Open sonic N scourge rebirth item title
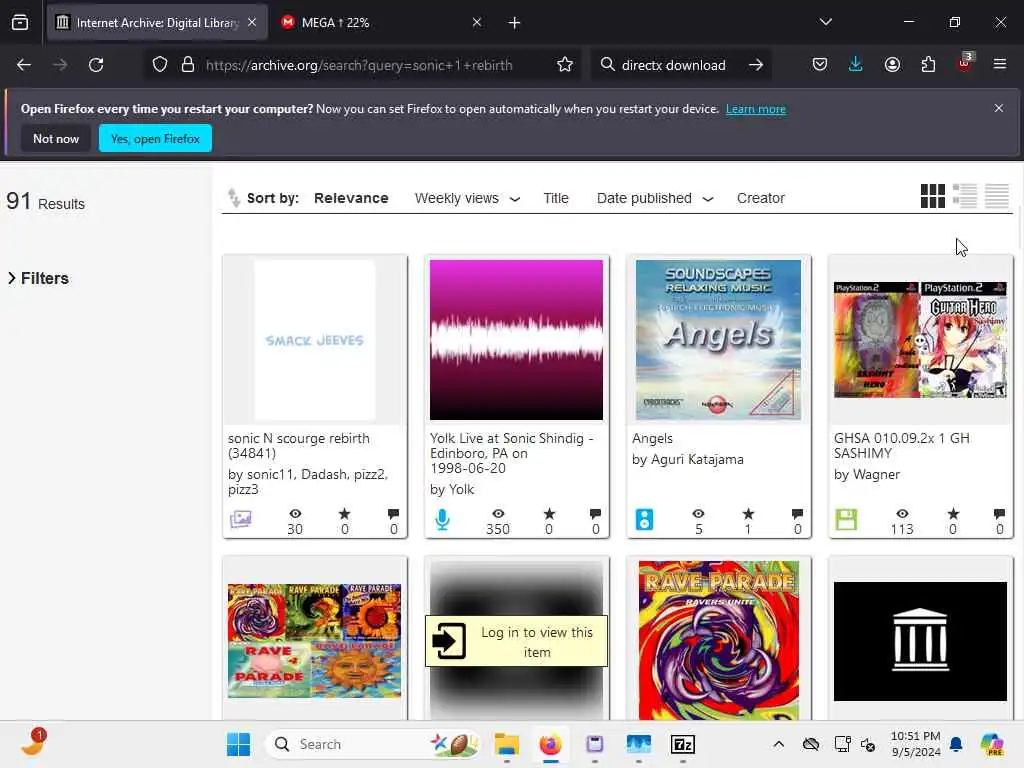The image size is (1024, 768). click(298, 445)
